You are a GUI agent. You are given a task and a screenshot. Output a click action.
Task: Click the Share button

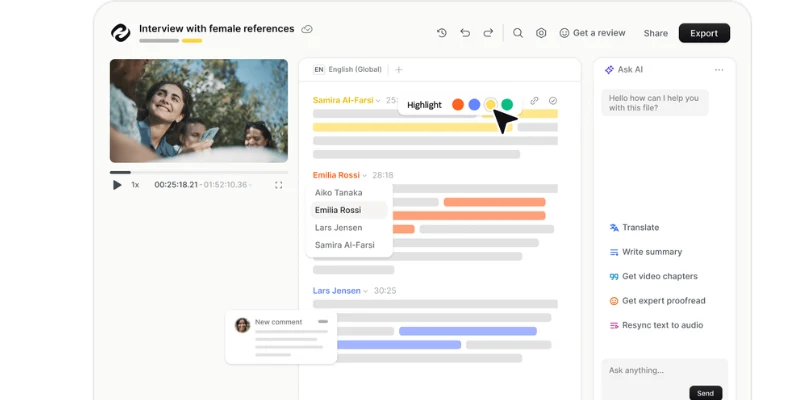click(x=656, y=33)
